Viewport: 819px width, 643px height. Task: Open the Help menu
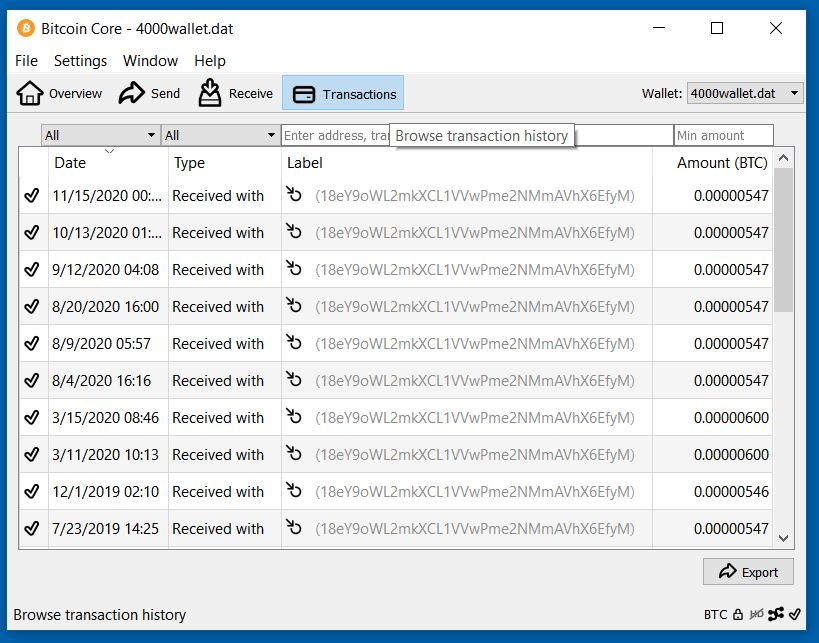[210, 61]
